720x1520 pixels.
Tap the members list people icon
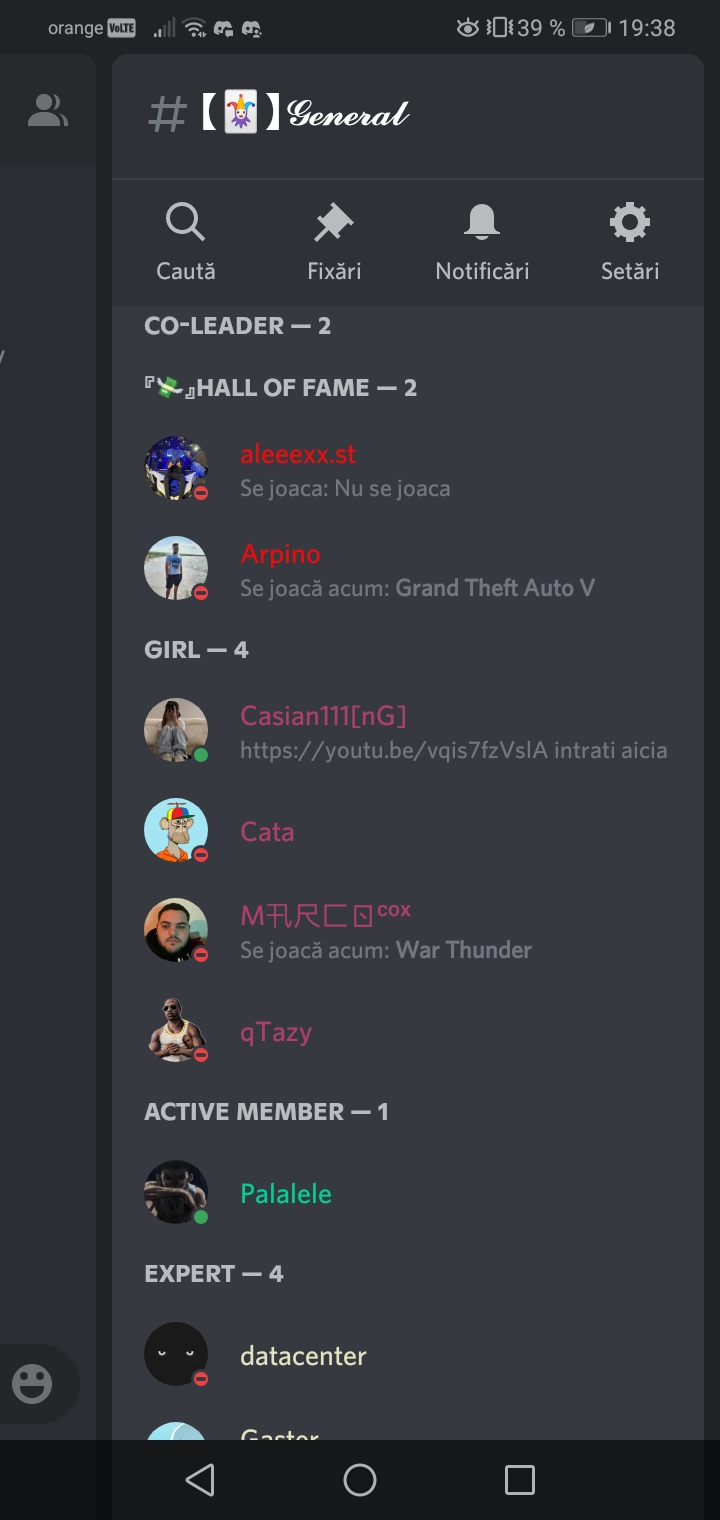[x=47, y=111]
